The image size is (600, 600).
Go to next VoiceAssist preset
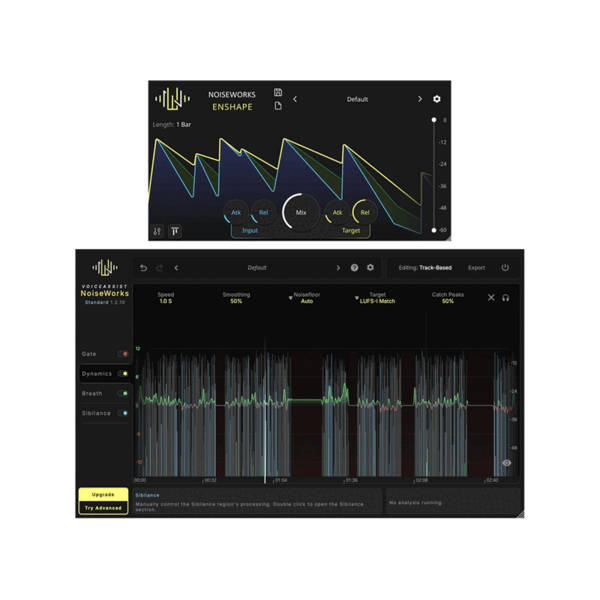point(338,268)
